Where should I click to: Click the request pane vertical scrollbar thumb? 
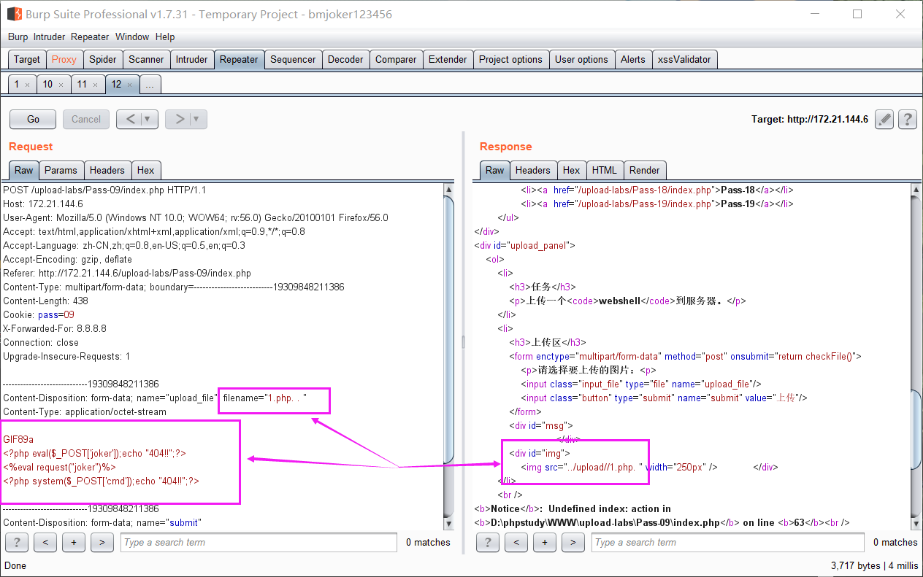pos(449,330)
